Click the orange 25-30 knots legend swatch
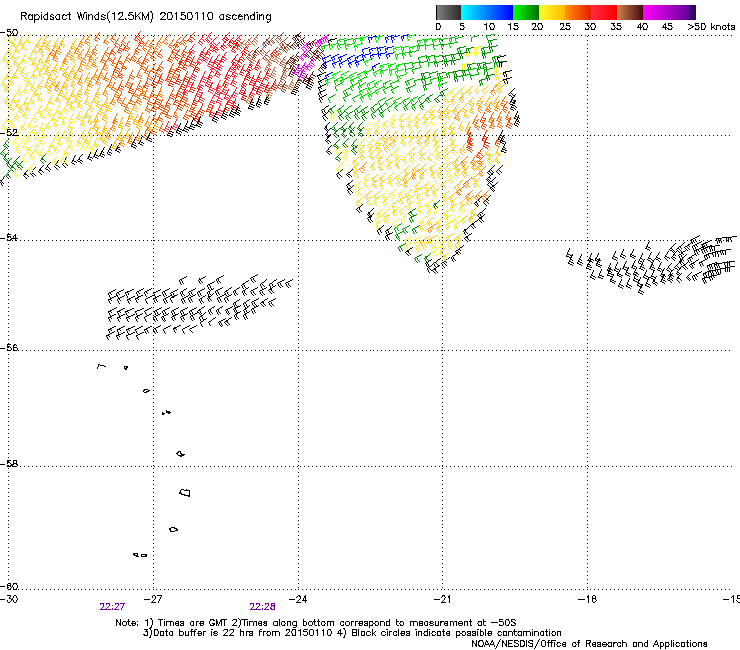Image resolution: width=740 pixels, height=650 pixels. click(x=578, y=12)
